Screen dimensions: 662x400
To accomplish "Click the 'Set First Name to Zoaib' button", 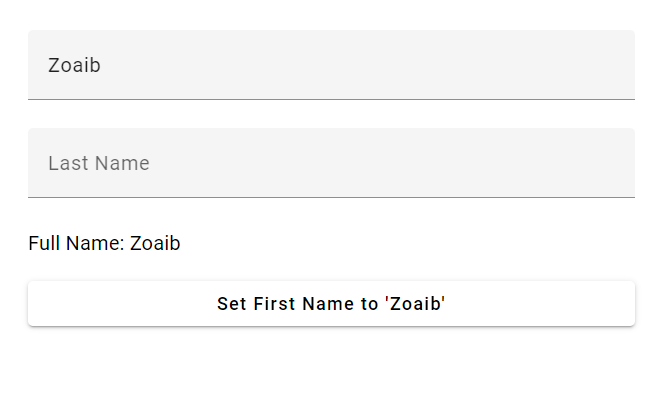I will coord(331,303).
